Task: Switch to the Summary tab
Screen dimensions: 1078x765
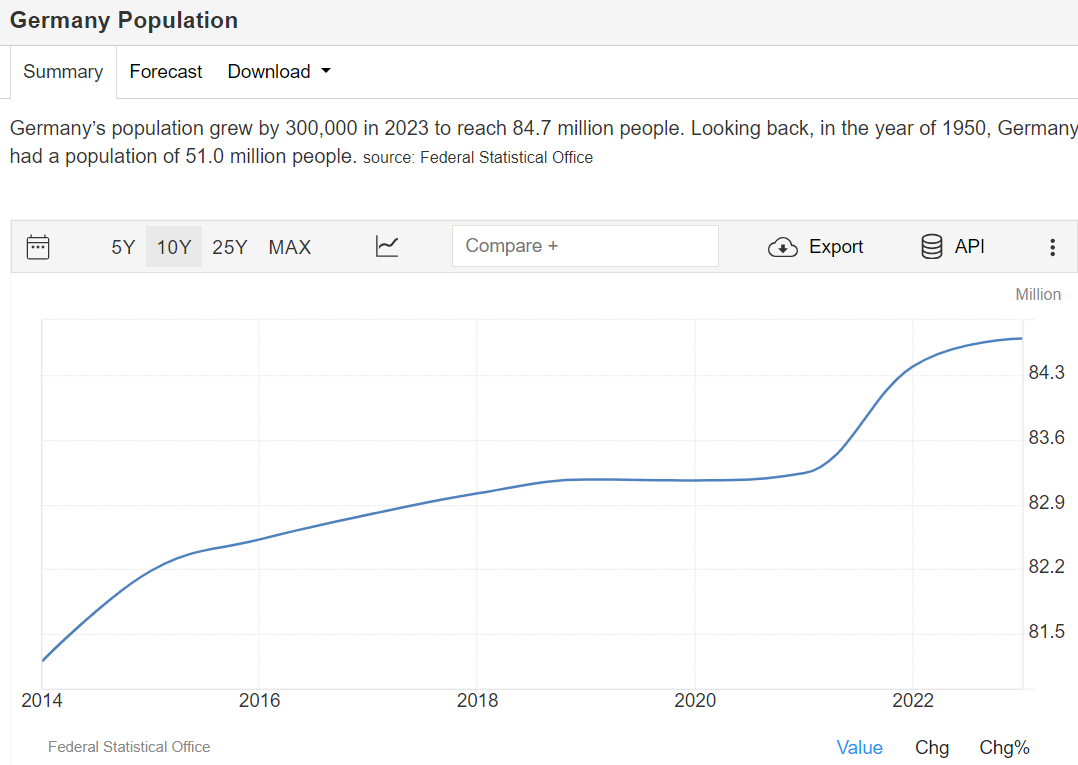Action: click(x=63, y=72)
